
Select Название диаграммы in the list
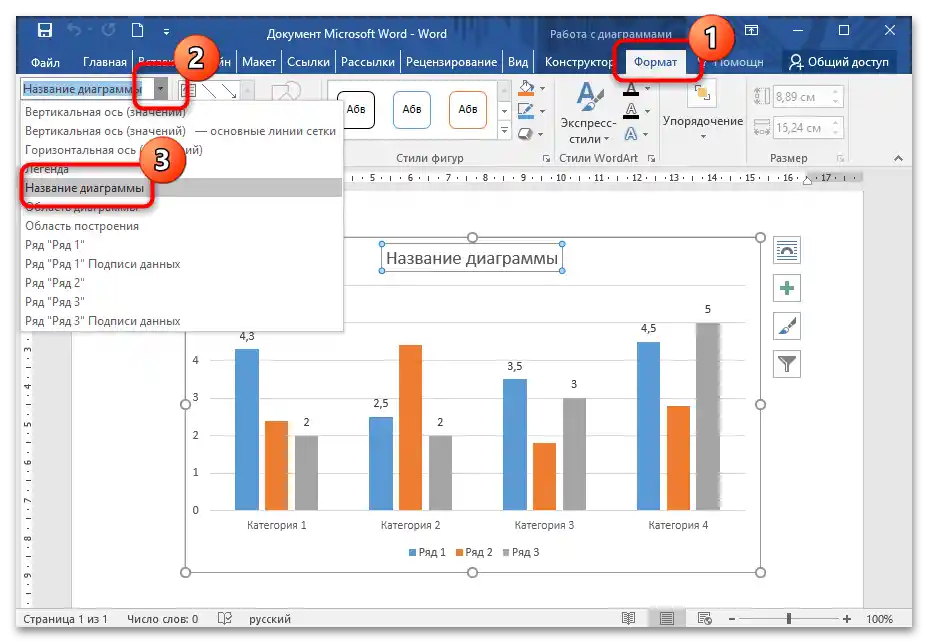pyautogui.click(x=182, y=188)
